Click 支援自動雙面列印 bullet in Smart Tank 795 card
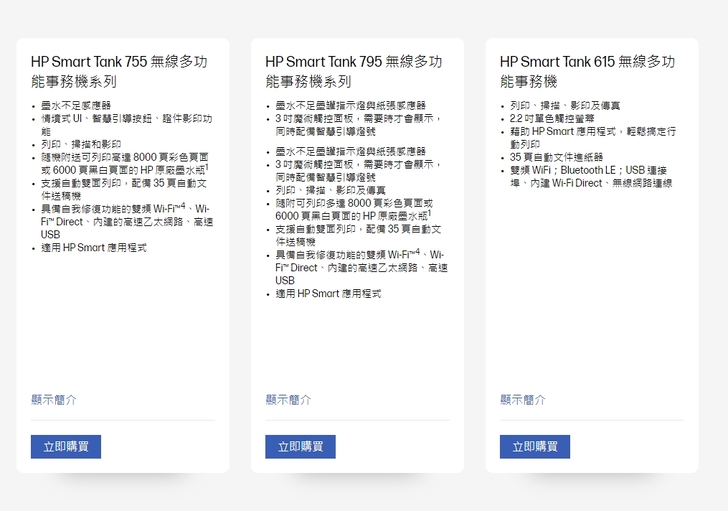Viewport: 728px width, 511px height. pyautogui.click(x=358, y=235)
